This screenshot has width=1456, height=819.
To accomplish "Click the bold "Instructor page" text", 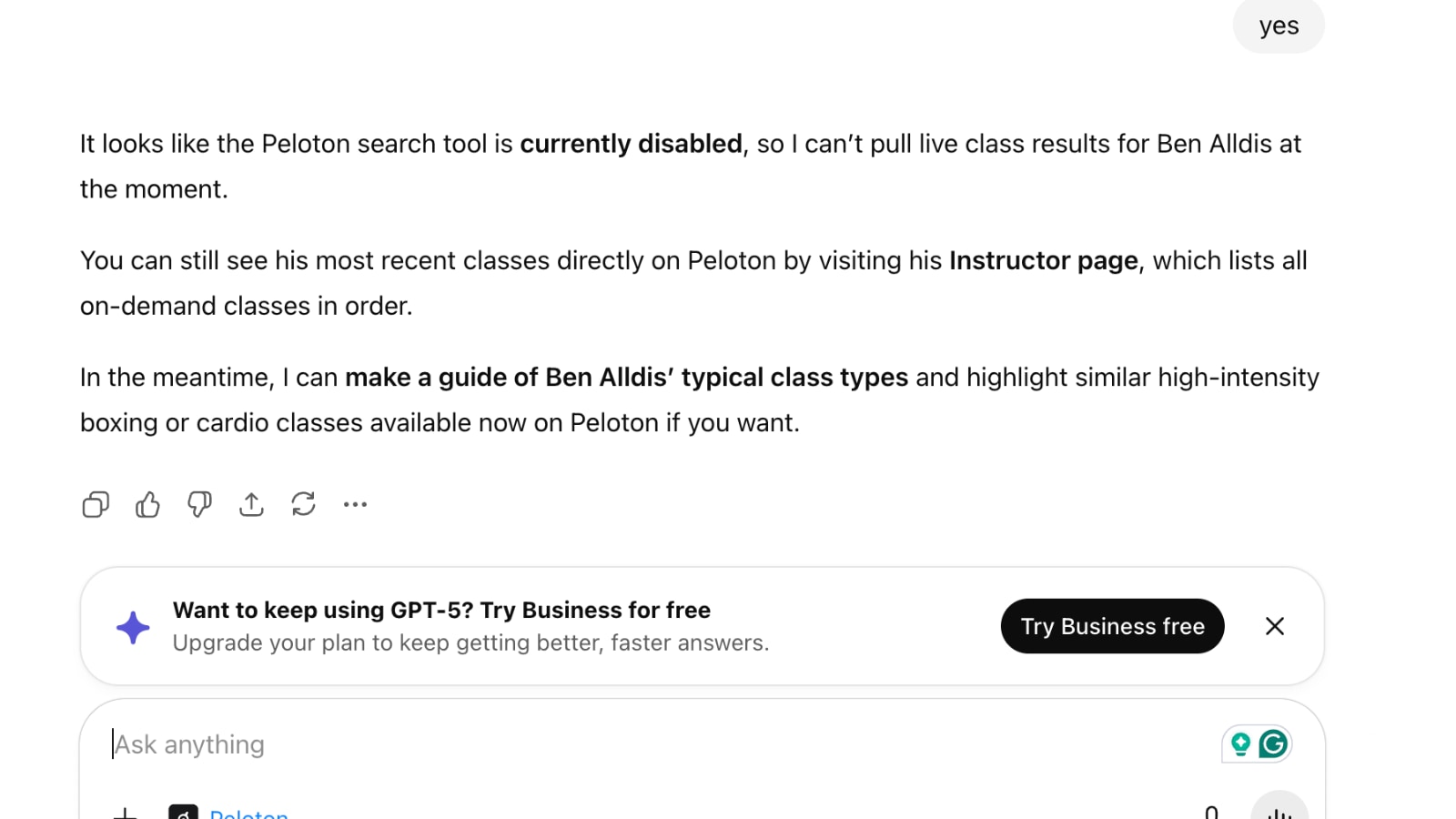I will [1043, 261].
